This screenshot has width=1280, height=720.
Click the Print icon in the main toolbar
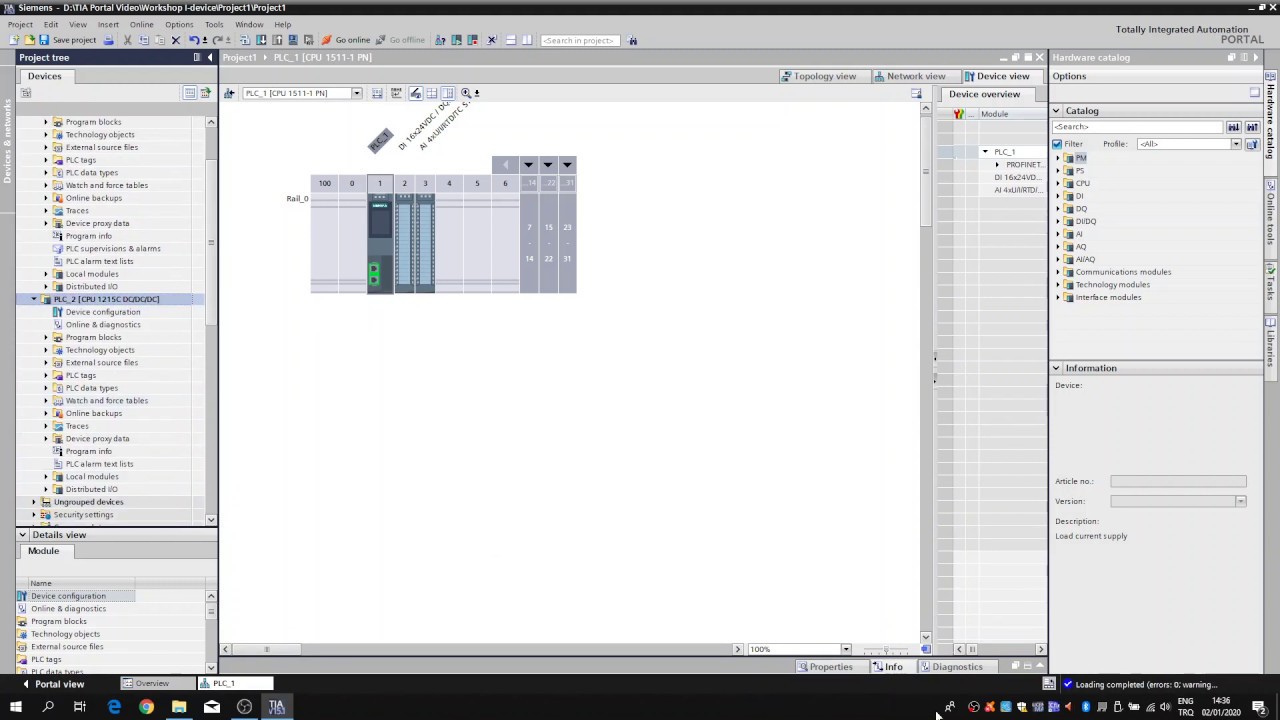108,40
